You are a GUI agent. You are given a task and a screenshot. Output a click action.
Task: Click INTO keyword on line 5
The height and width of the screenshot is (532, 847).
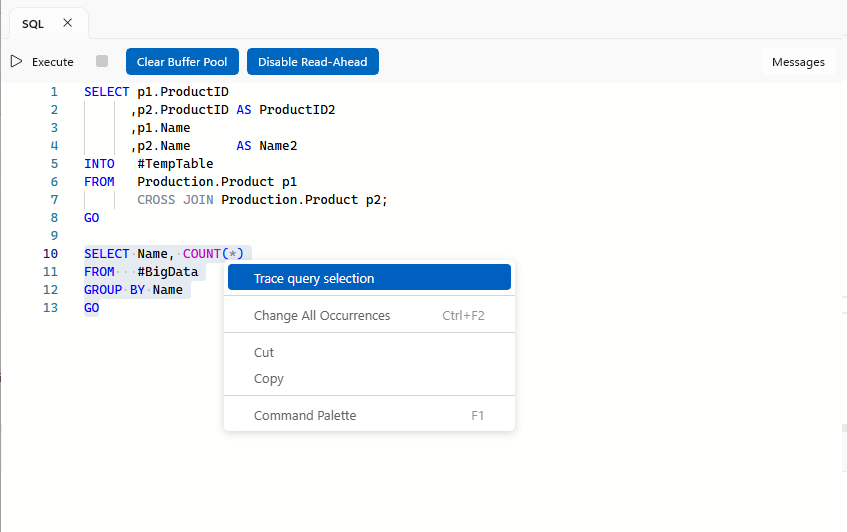pyautogui.click(x=99, y=164)
